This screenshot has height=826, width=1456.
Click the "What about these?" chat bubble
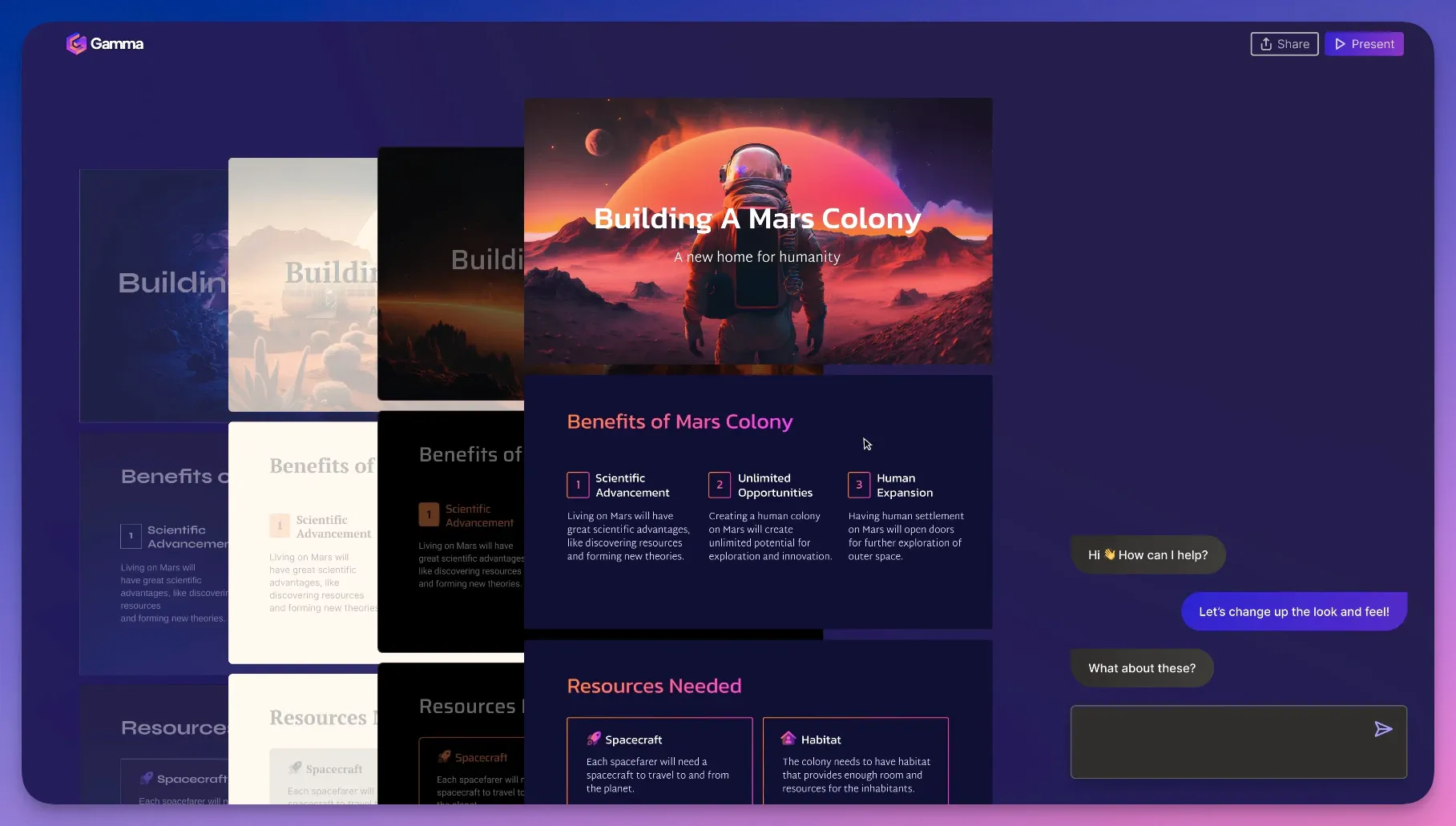[1141, 668]
